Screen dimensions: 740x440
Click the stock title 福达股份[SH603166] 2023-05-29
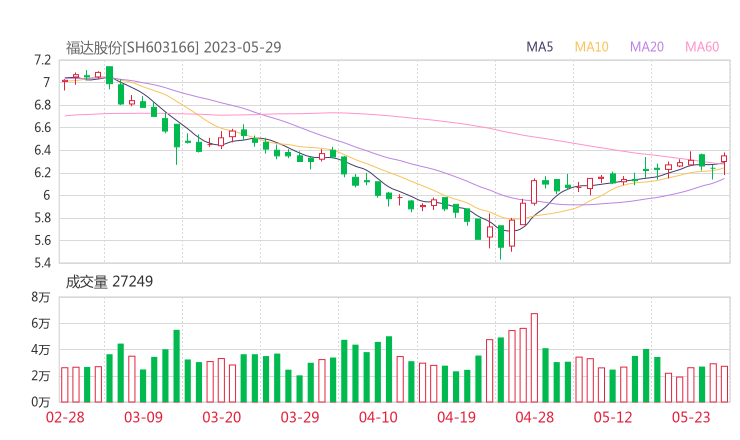coord(173,47)
